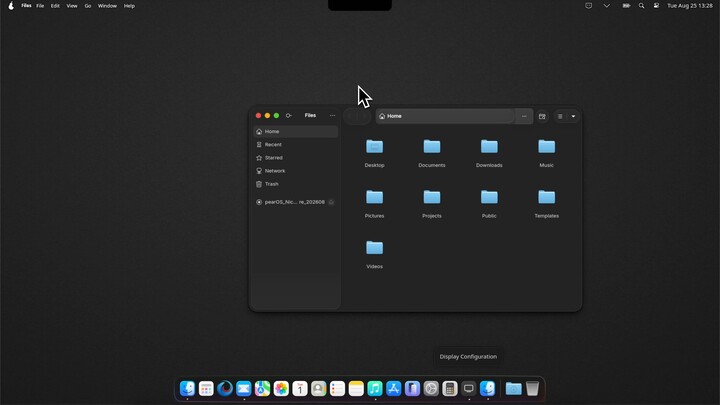The image size is (720, 405).
Task: Select Starred in the sidebar
Action: [296, 158]
